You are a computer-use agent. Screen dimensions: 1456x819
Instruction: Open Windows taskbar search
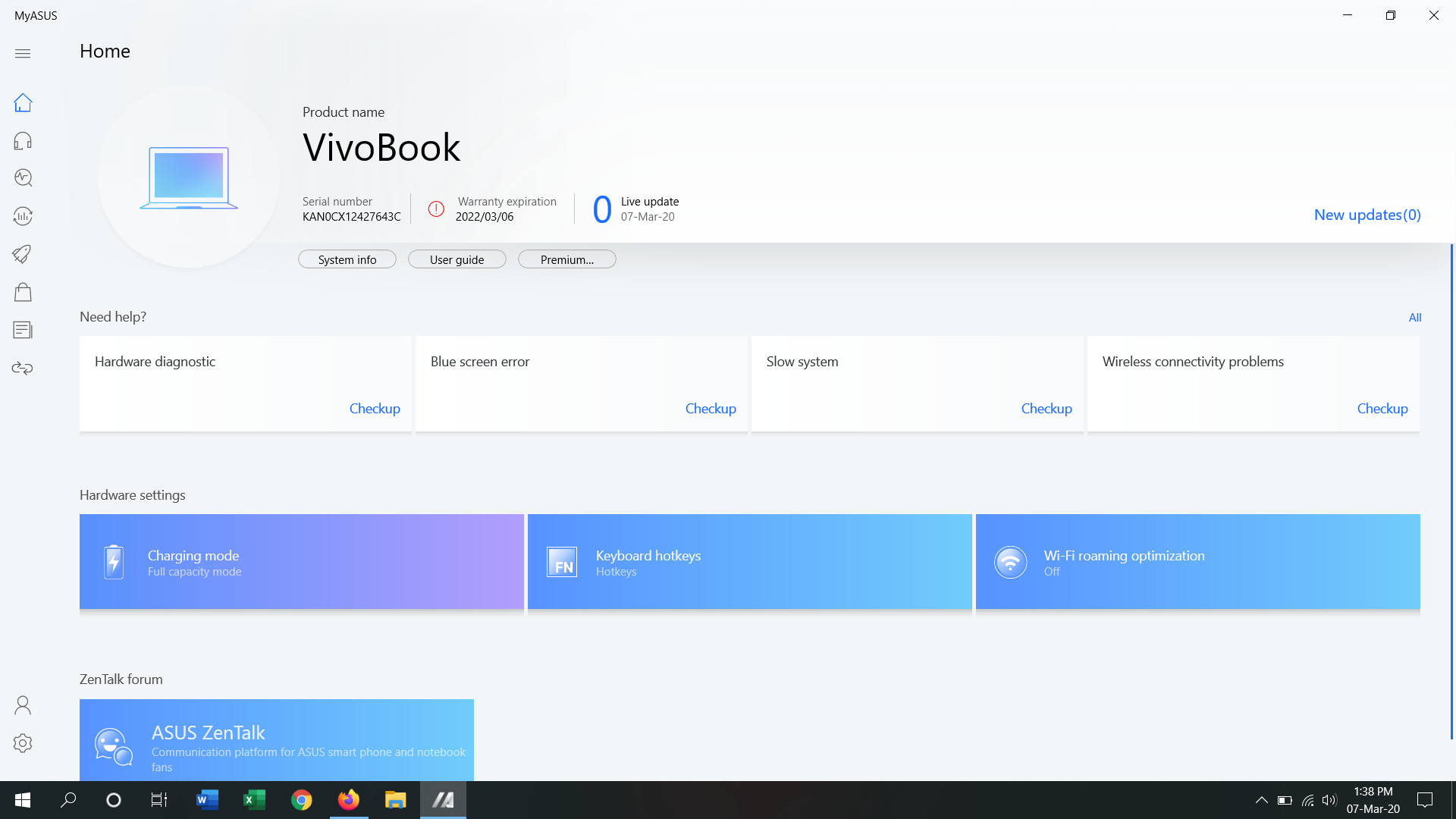pyautogui.click(x=68, y=800)
